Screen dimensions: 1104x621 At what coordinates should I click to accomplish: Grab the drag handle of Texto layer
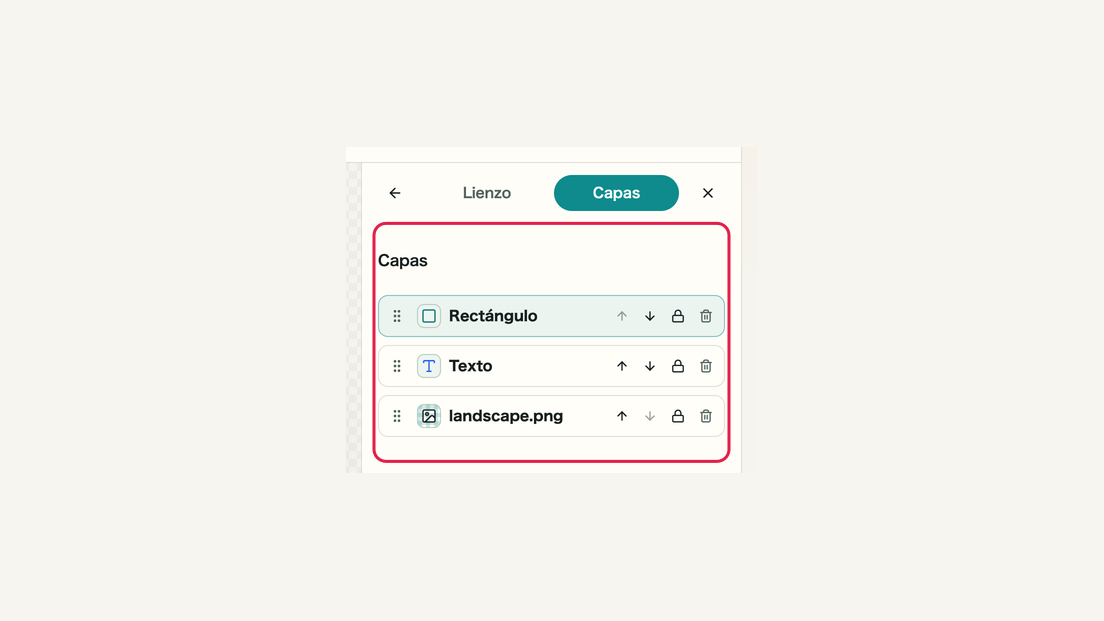[397, 366]
